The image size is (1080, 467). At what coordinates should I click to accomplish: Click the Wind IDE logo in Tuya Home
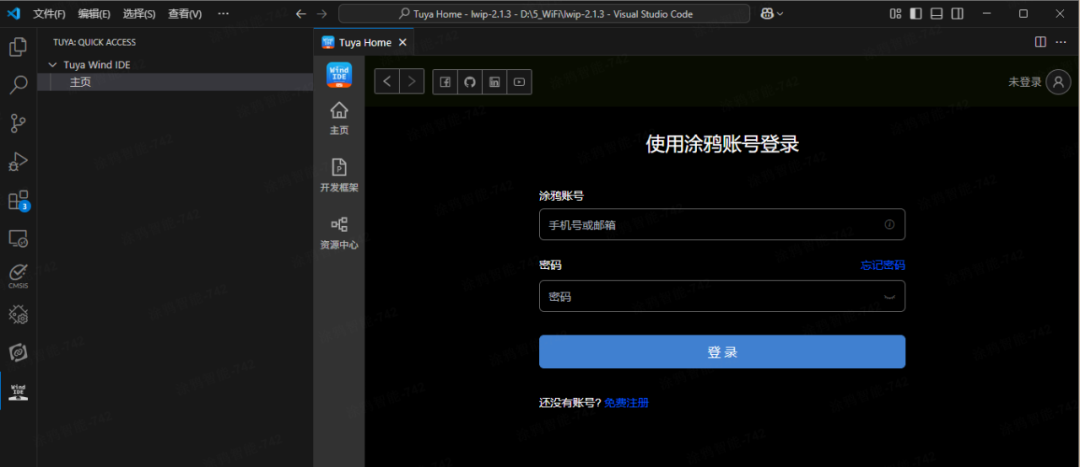pos(339,74)
